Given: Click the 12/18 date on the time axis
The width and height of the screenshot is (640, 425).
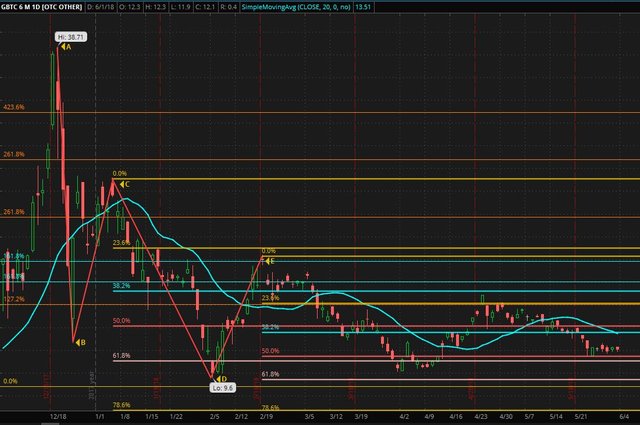Looking at the screenshot, I should coord(58,417).
